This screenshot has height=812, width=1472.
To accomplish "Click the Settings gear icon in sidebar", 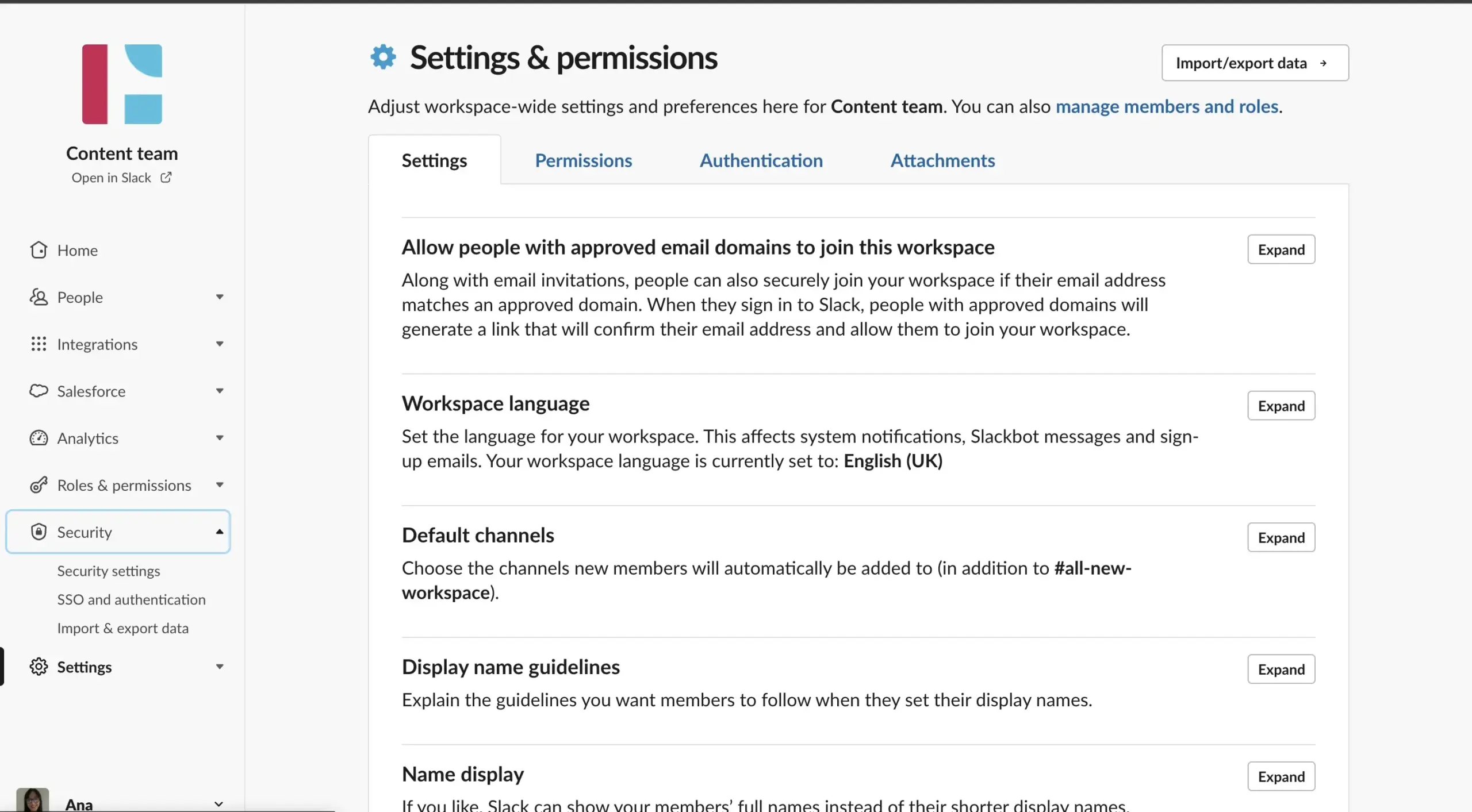I will 39,667.
